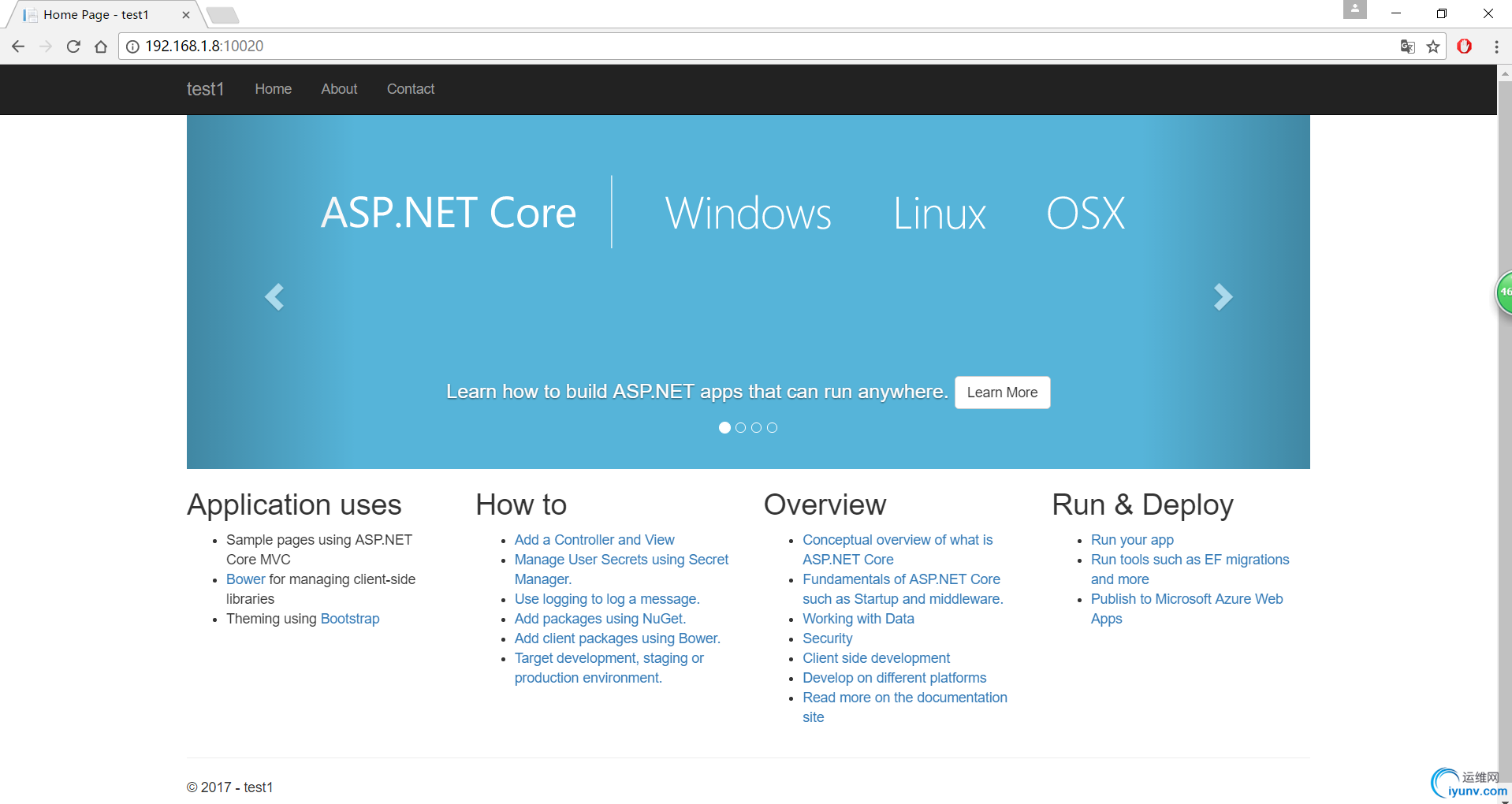Open the Security link
The height and width of the screenshot is (804, 1512).
pos(827,638)
